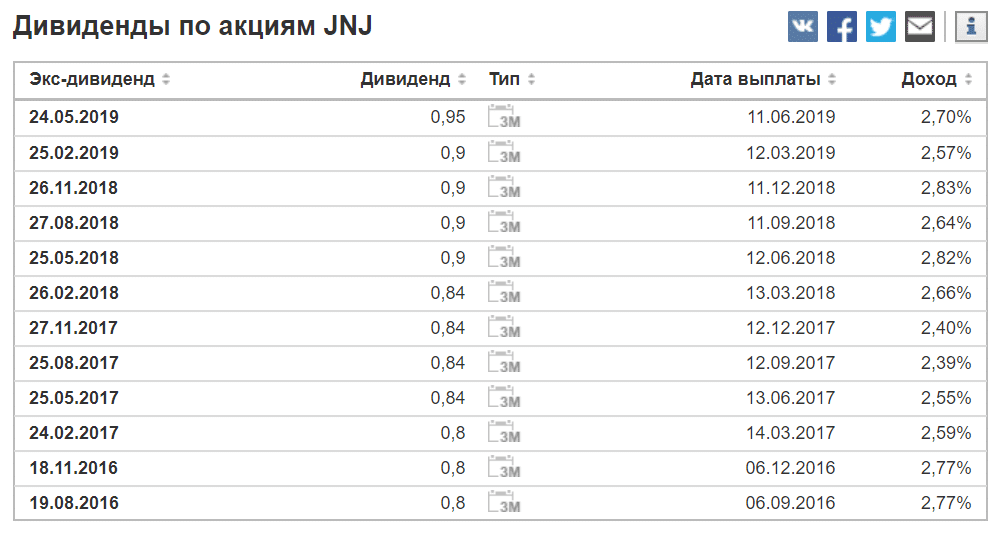
Task: Click the 3M type icon for 19.08.2016
Action: tap(504, 502)
